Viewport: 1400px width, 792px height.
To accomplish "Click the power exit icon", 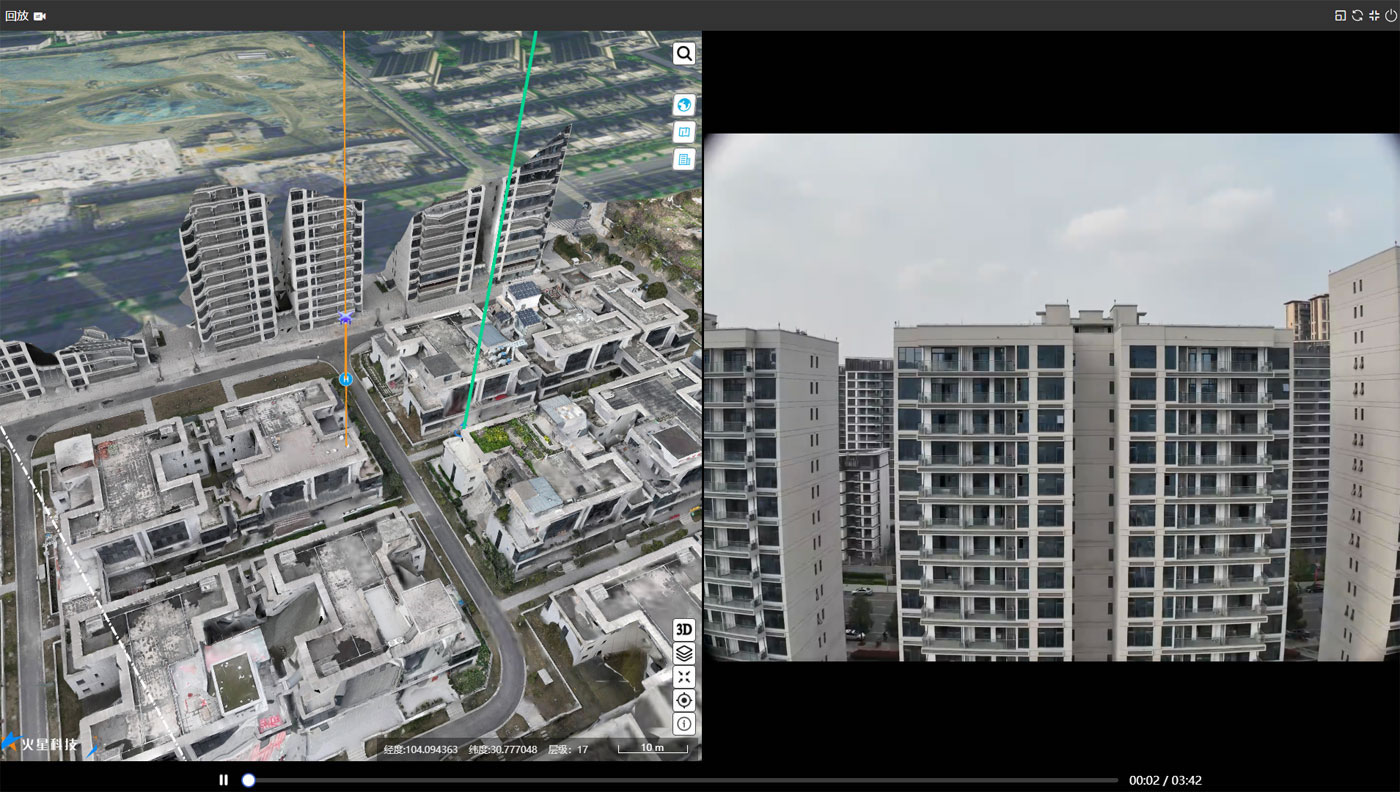I will point(1391,15).
